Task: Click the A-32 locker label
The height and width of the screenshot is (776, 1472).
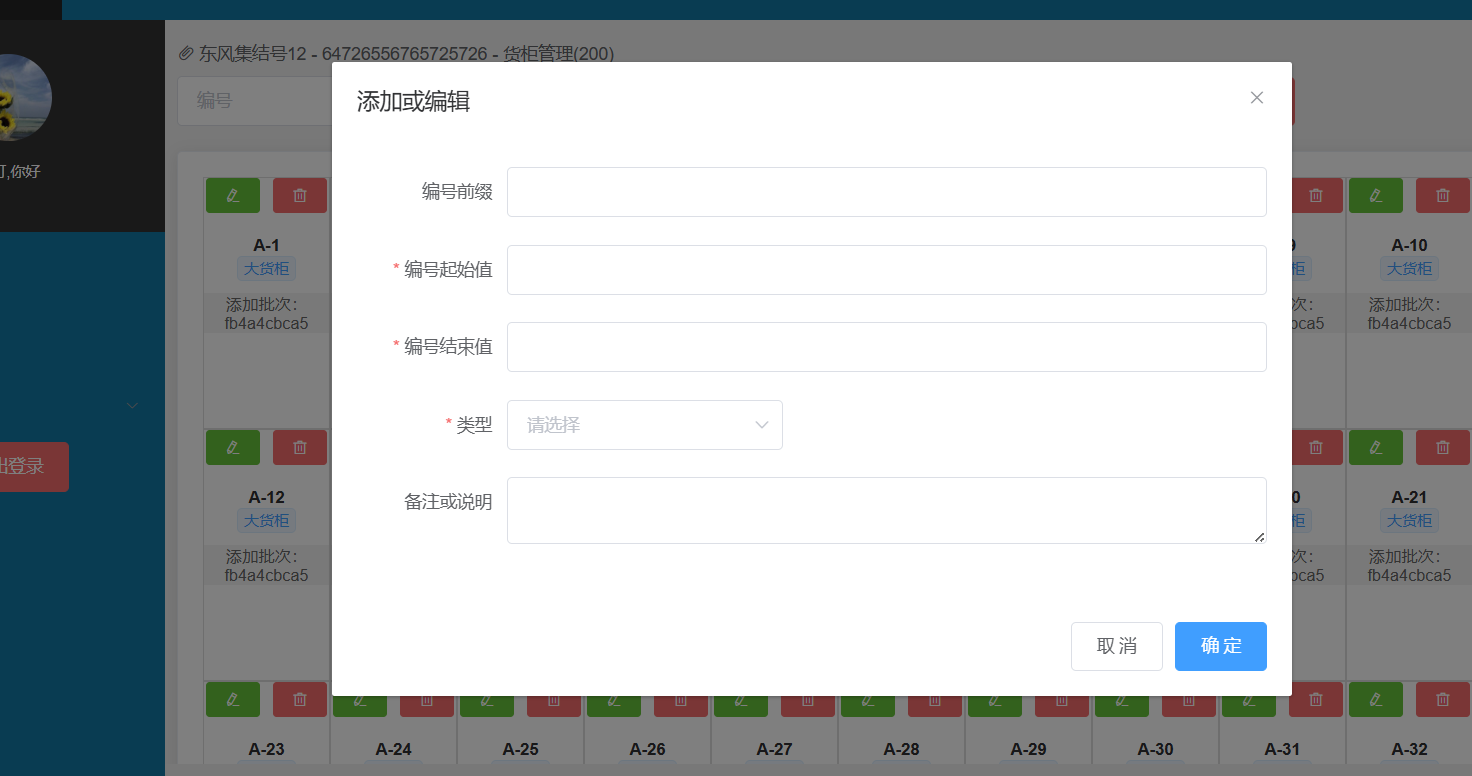Action: (x=1409, y=749)
